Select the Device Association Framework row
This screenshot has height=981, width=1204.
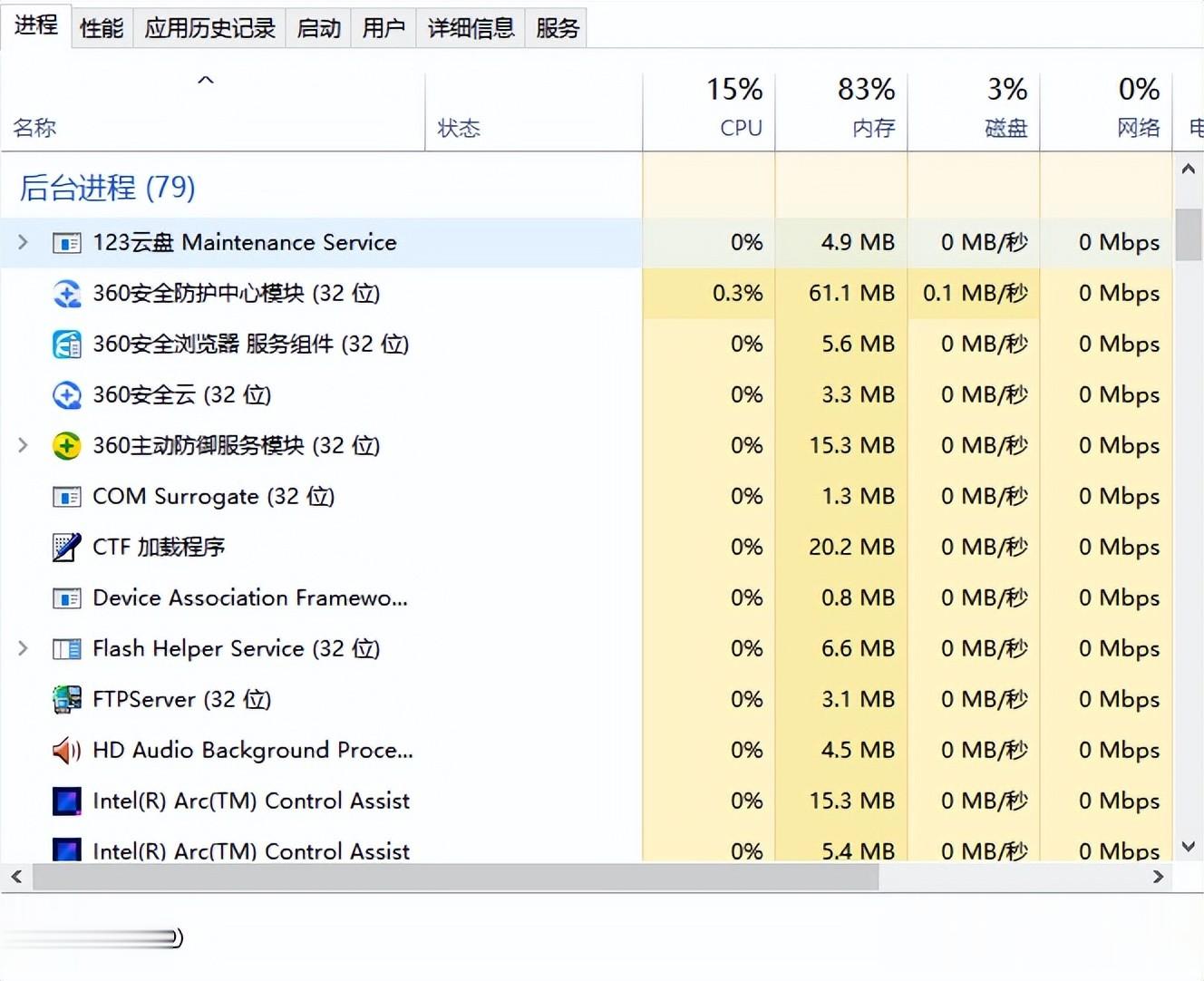click(250, 598)
